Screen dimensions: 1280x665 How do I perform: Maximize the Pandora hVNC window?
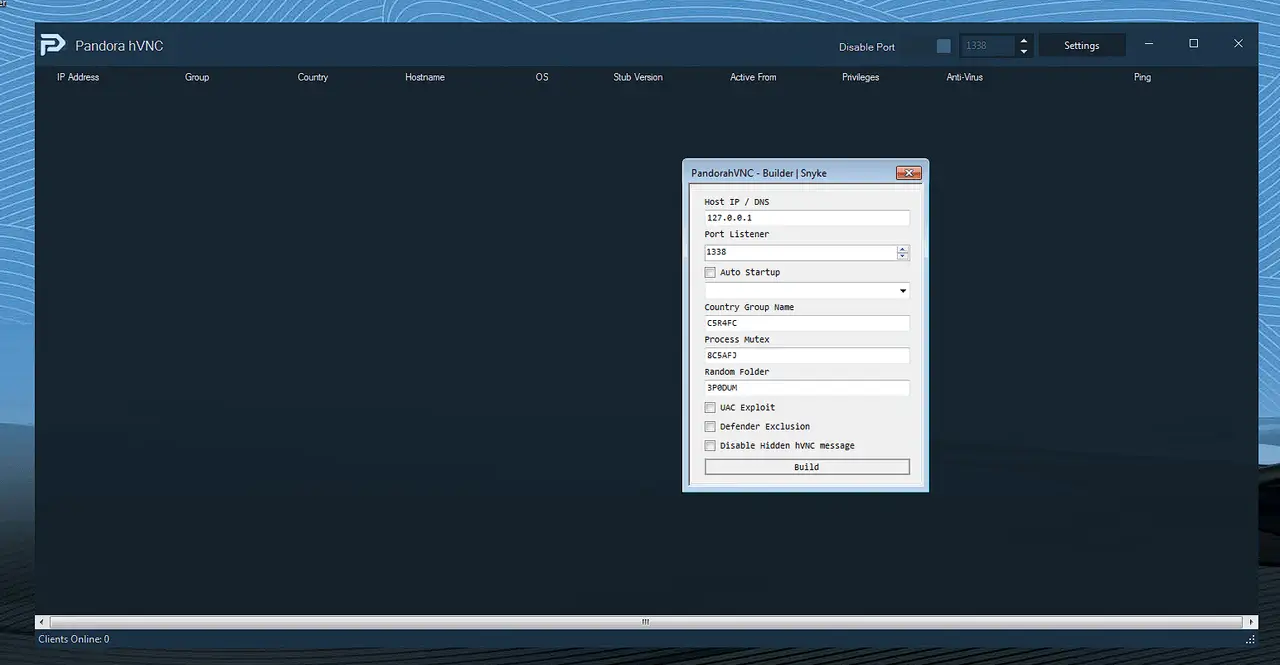tap(1193, 44)
